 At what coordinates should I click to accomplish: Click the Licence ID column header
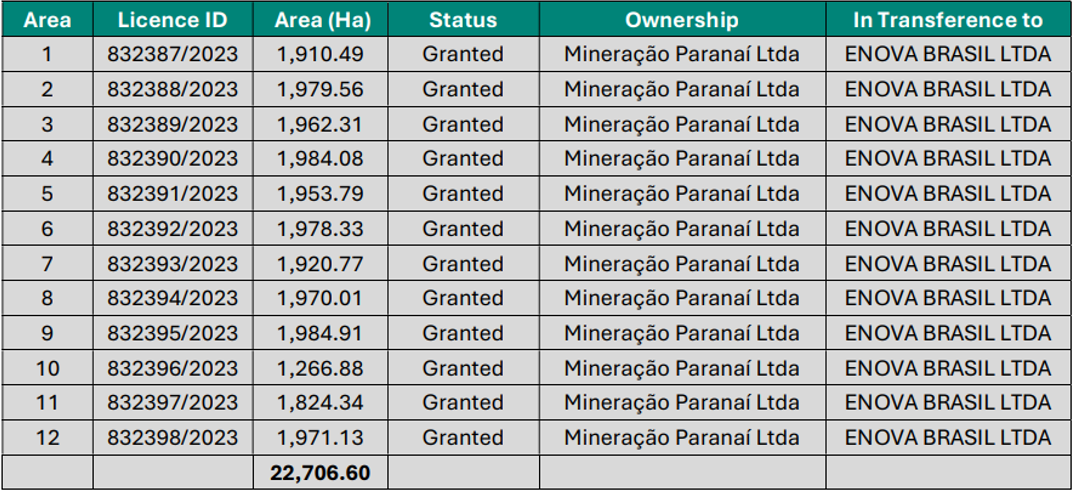click(173, 20)
